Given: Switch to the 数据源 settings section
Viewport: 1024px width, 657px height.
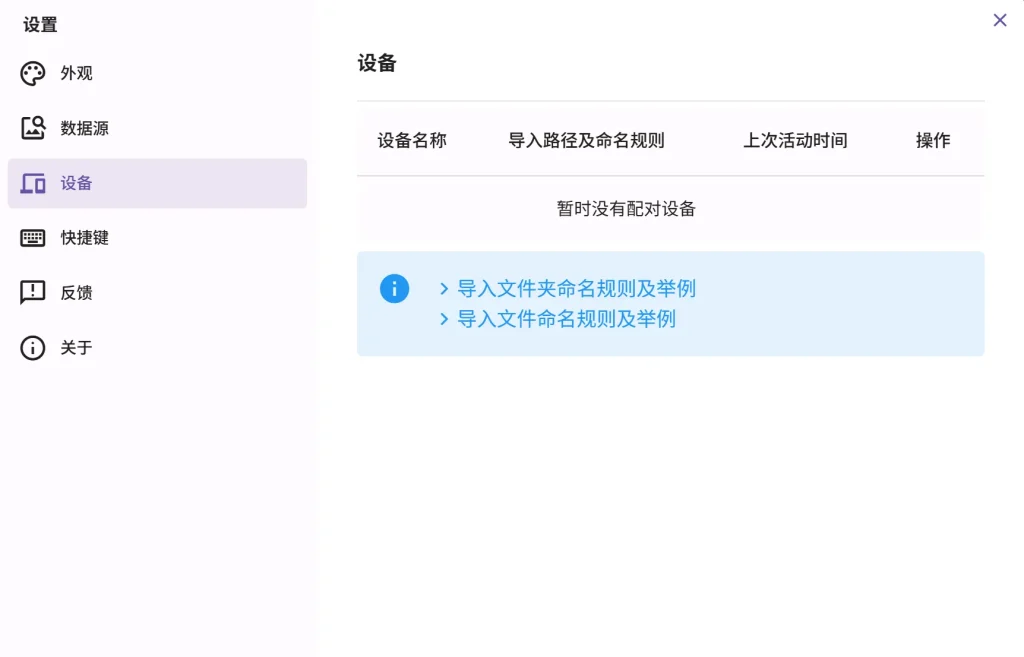Looking at the screenshot, I should coord(85,128).
